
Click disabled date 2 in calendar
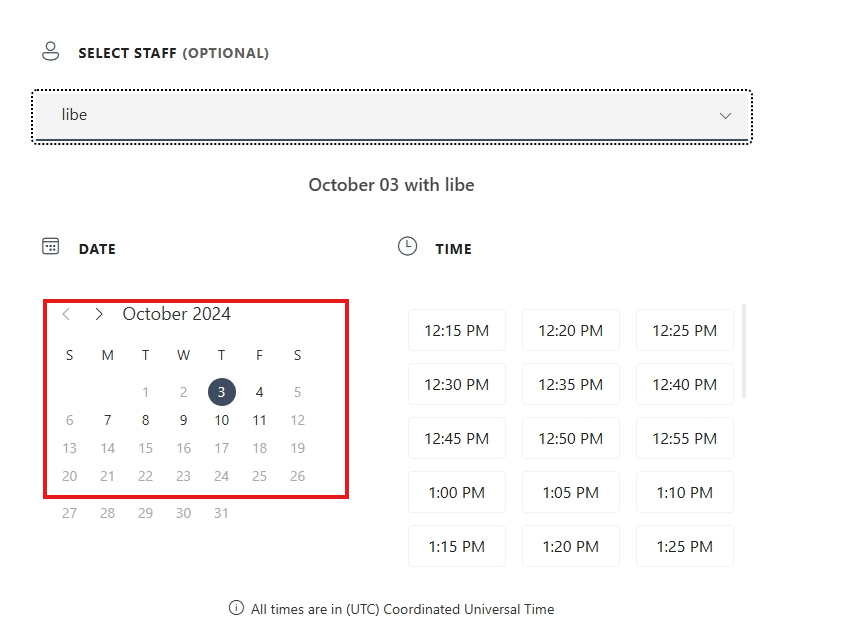[x=183, y=392]
